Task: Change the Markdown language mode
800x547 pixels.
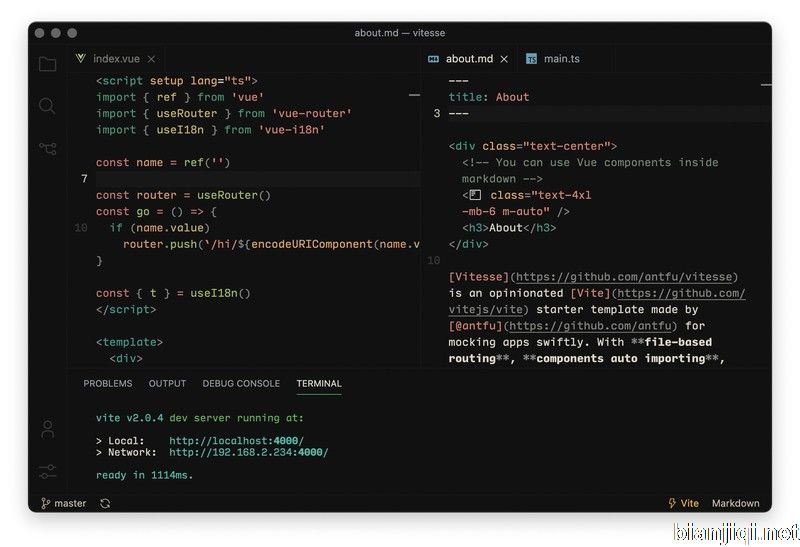Action: pyautogui.click(x=735, y=503)
